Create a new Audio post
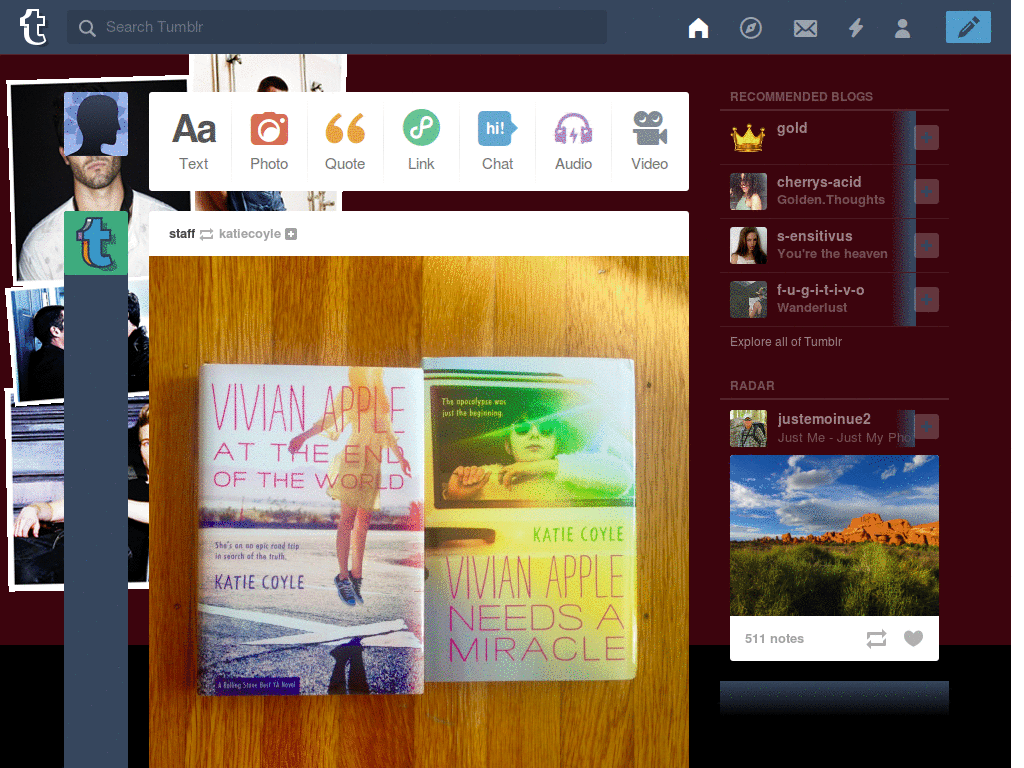Viewport: 1024px width, 768px height. tap(573, 141)
